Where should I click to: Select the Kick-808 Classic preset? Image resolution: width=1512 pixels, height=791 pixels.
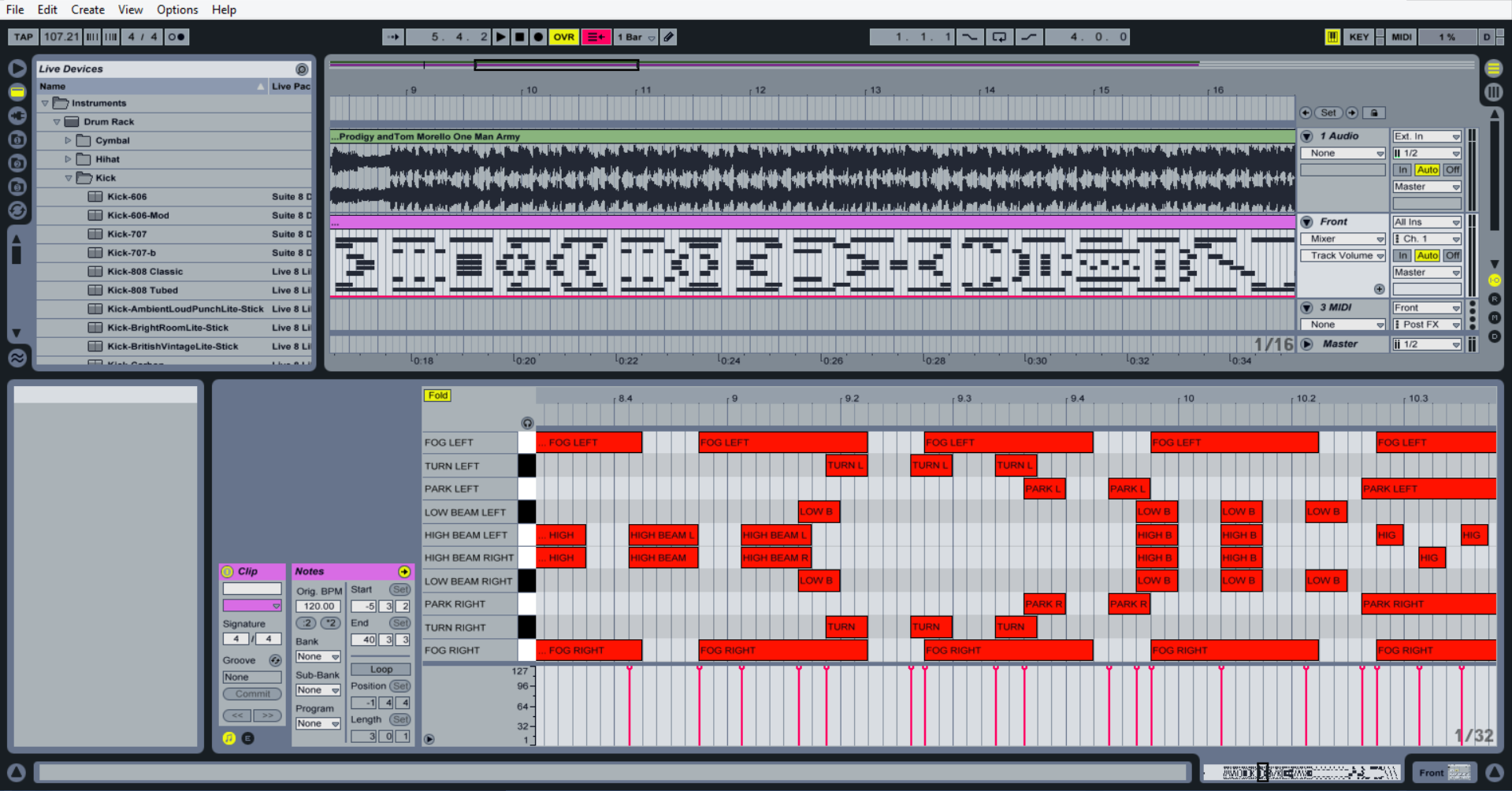[145, 272]
